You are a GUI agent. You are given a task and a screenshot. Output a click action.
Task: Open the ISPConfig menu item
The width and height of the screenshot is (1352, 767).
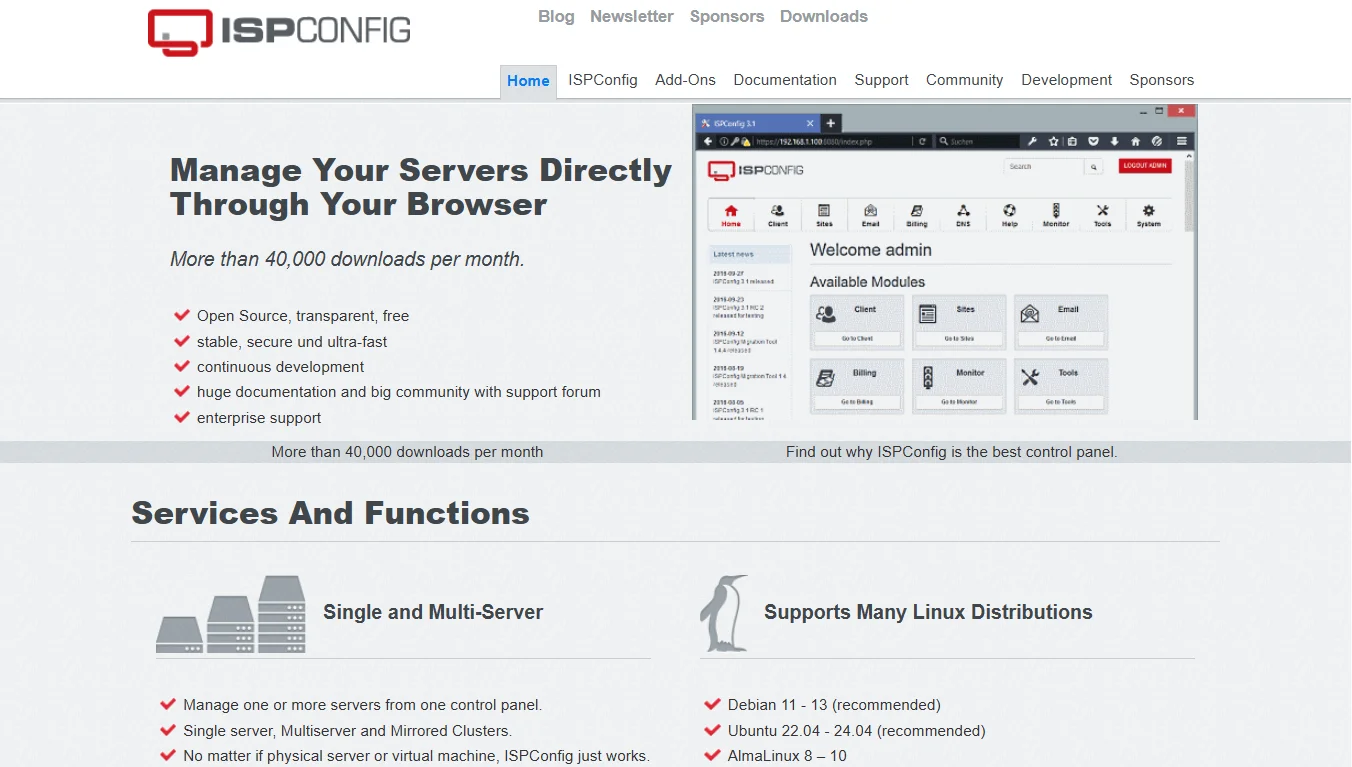click(x=603, y=80)
